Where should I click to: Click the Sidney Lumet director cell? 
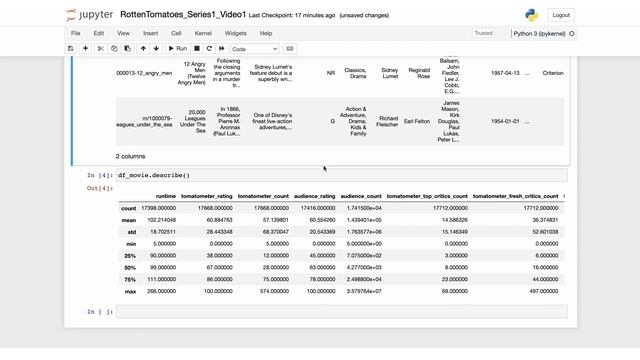[x=390, y=73]
